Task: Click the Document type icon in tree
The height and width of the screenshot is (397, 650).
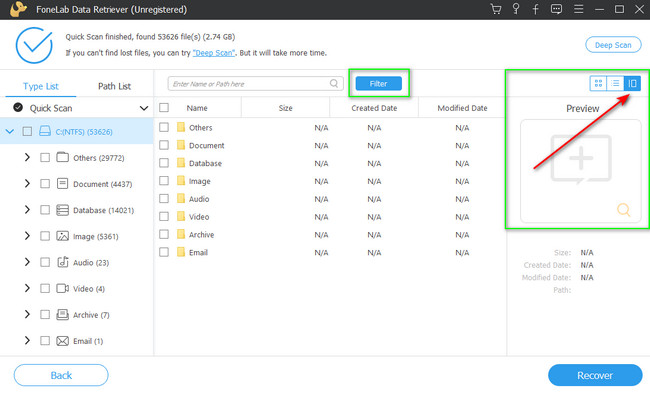Action: tap(63, 184)
